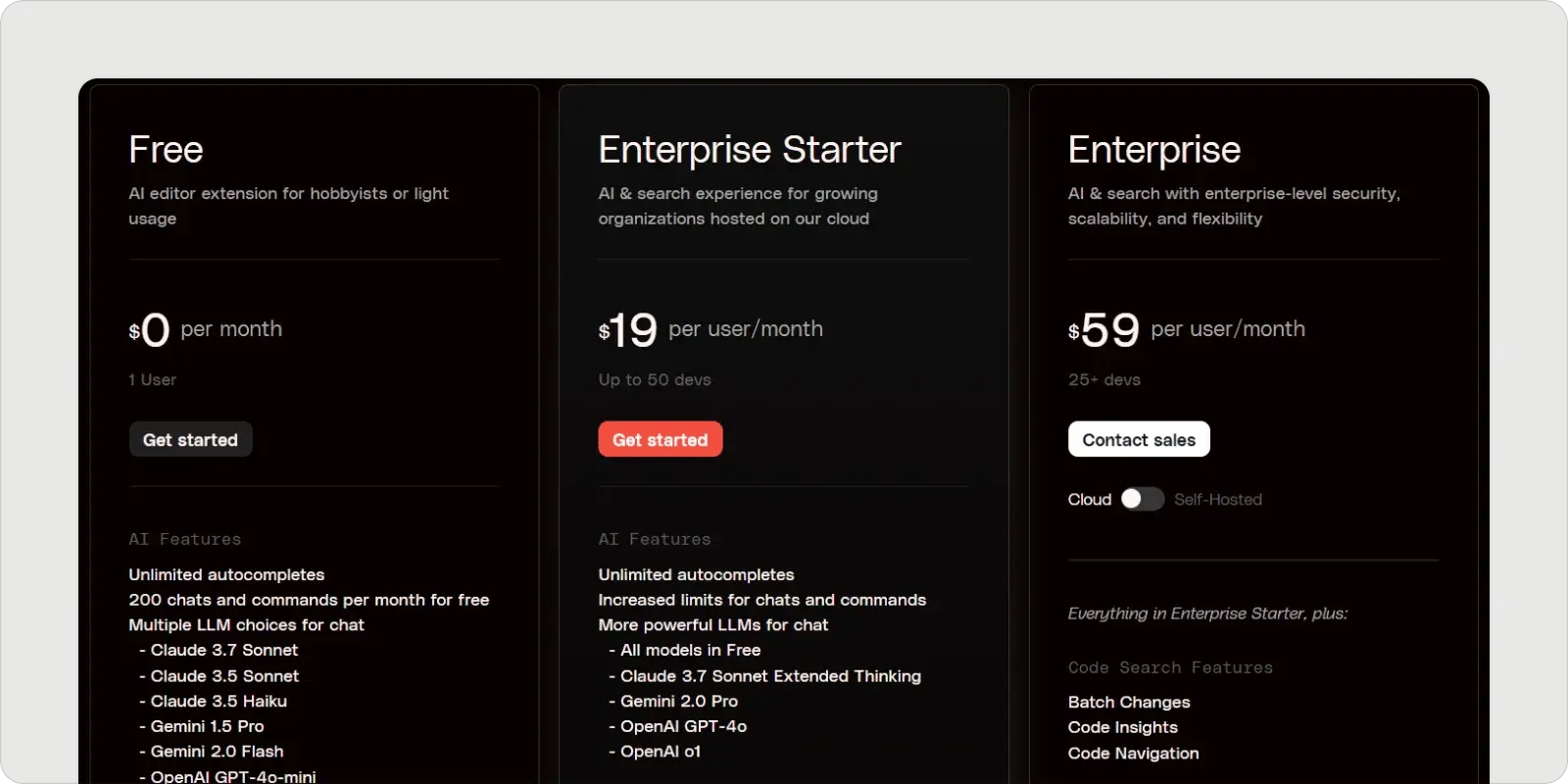Click 'Unlimited autocompletes' in Enterprise Starter
This screenshot has height=784, width=1568.
click(x=696, y=574)
